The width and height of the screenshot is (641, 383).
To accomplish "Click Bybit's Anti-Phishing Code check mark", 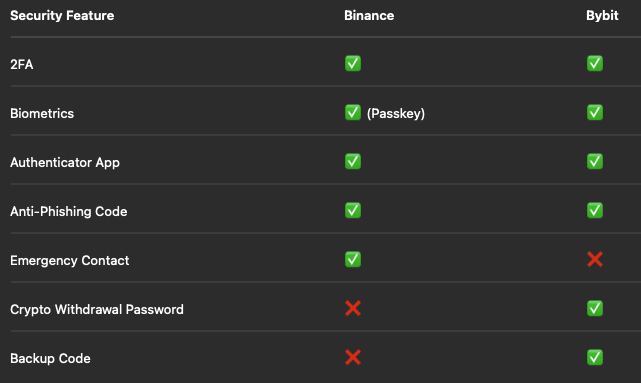I will click(x=595, y=211).
